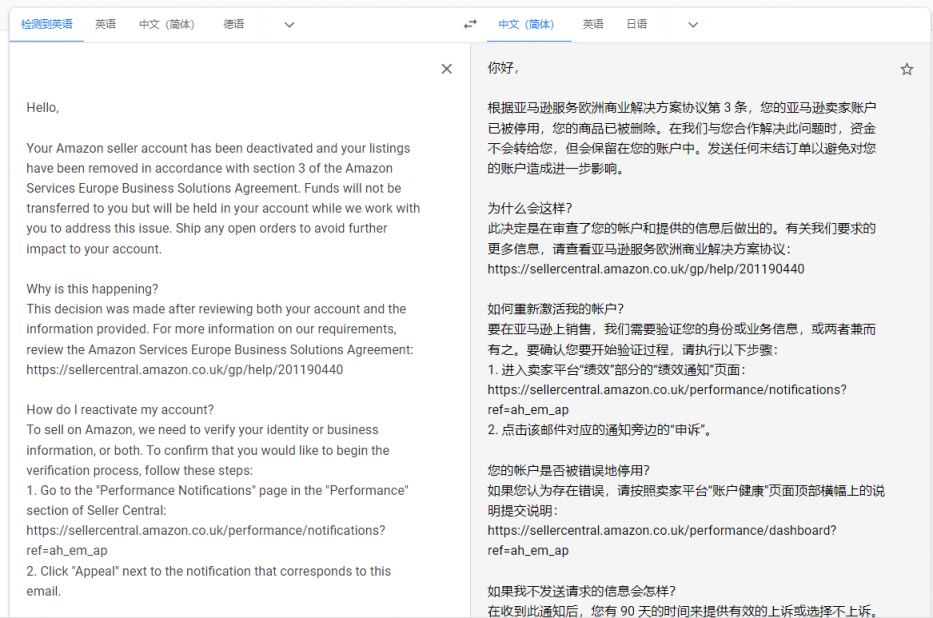
Task: Select the 检测到英语 source tab
Action: pos(46,24)
